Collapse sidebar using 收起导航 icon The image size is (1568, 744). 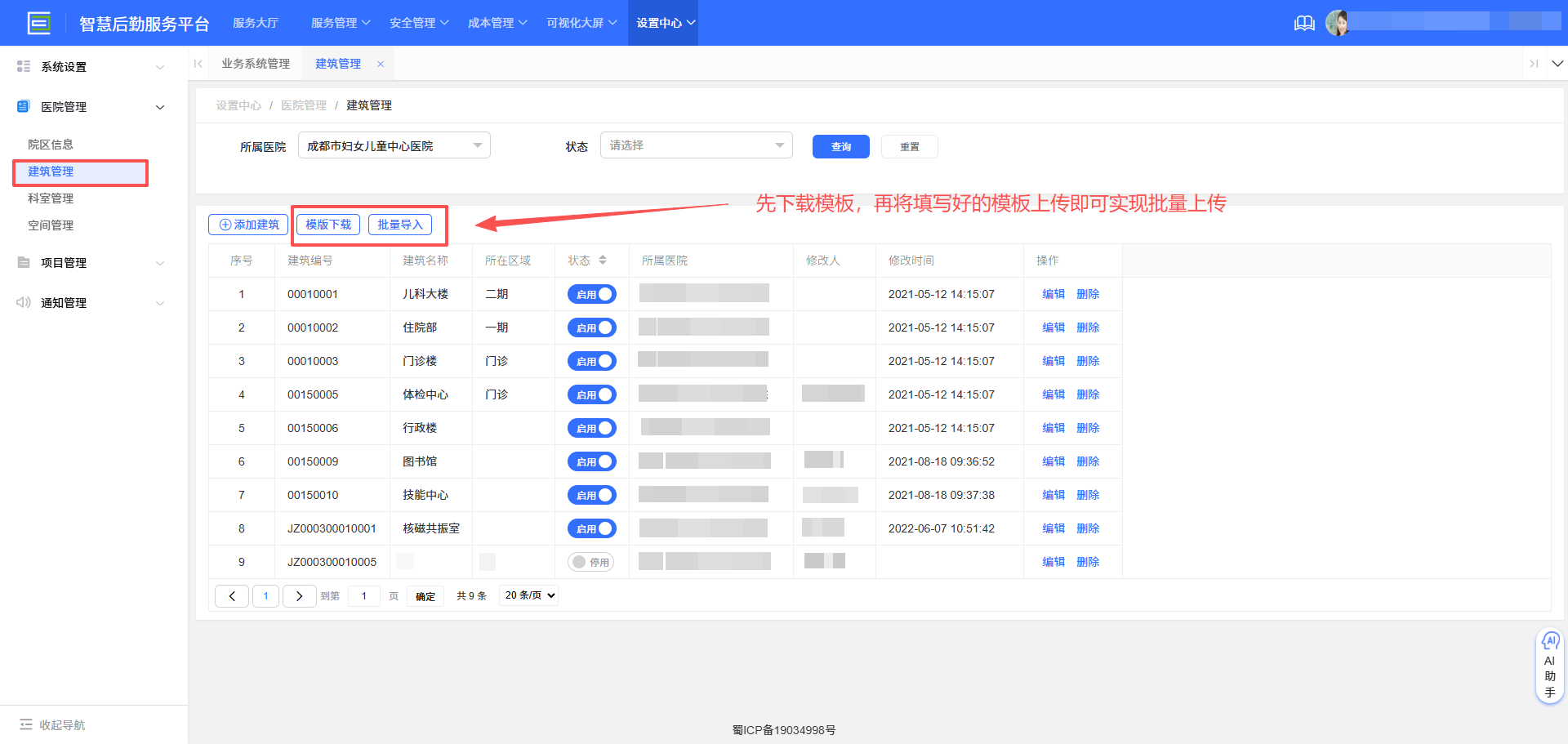point(26,724)
